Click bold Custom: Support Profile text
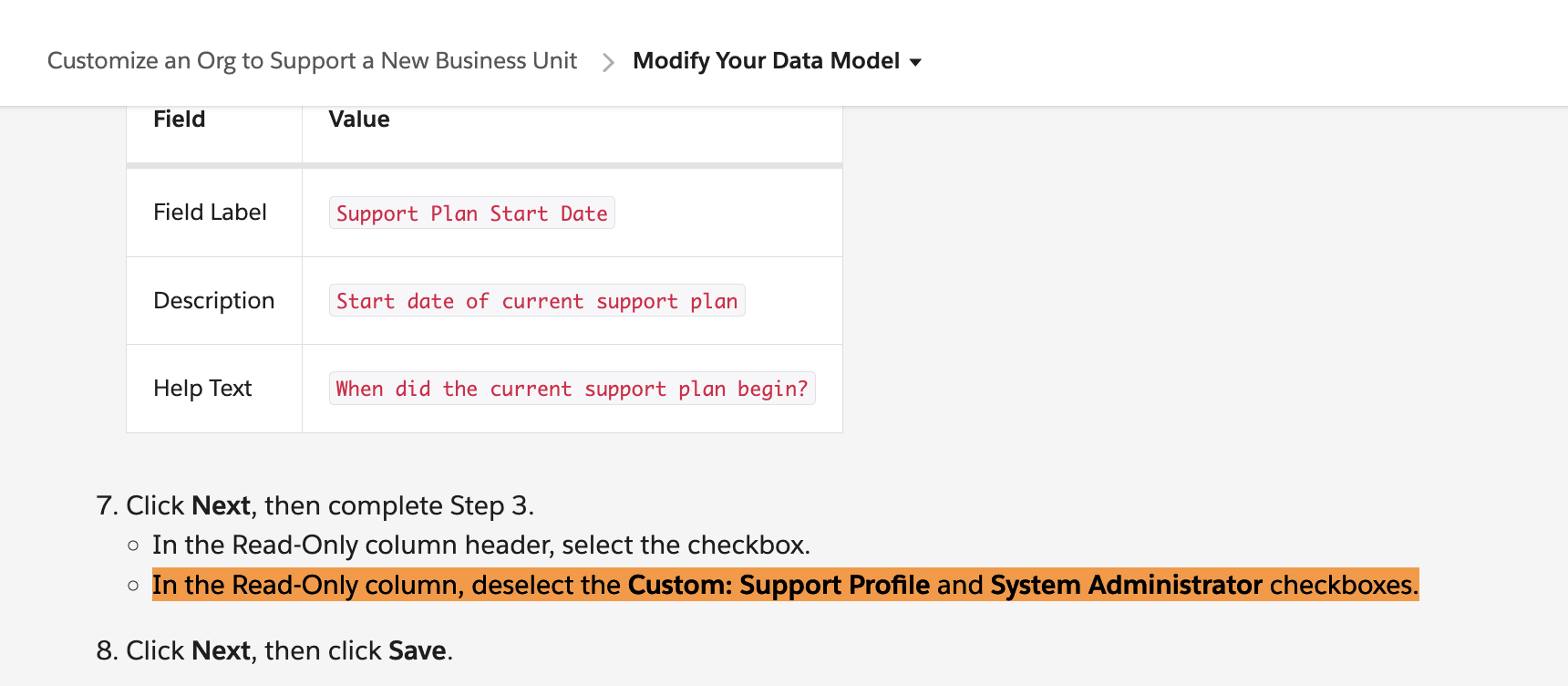The image size is (1568, 686). pos(779,585)
